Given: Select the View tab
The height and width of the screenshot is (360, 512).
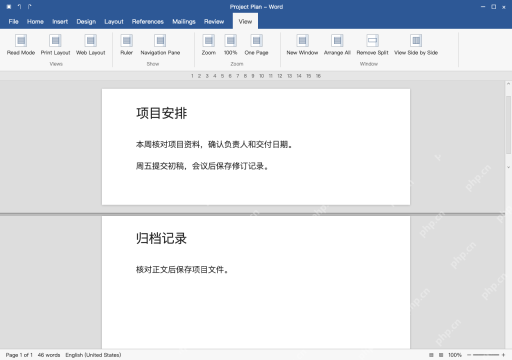Looking at the screenshot, I should (x=245, y=22).
